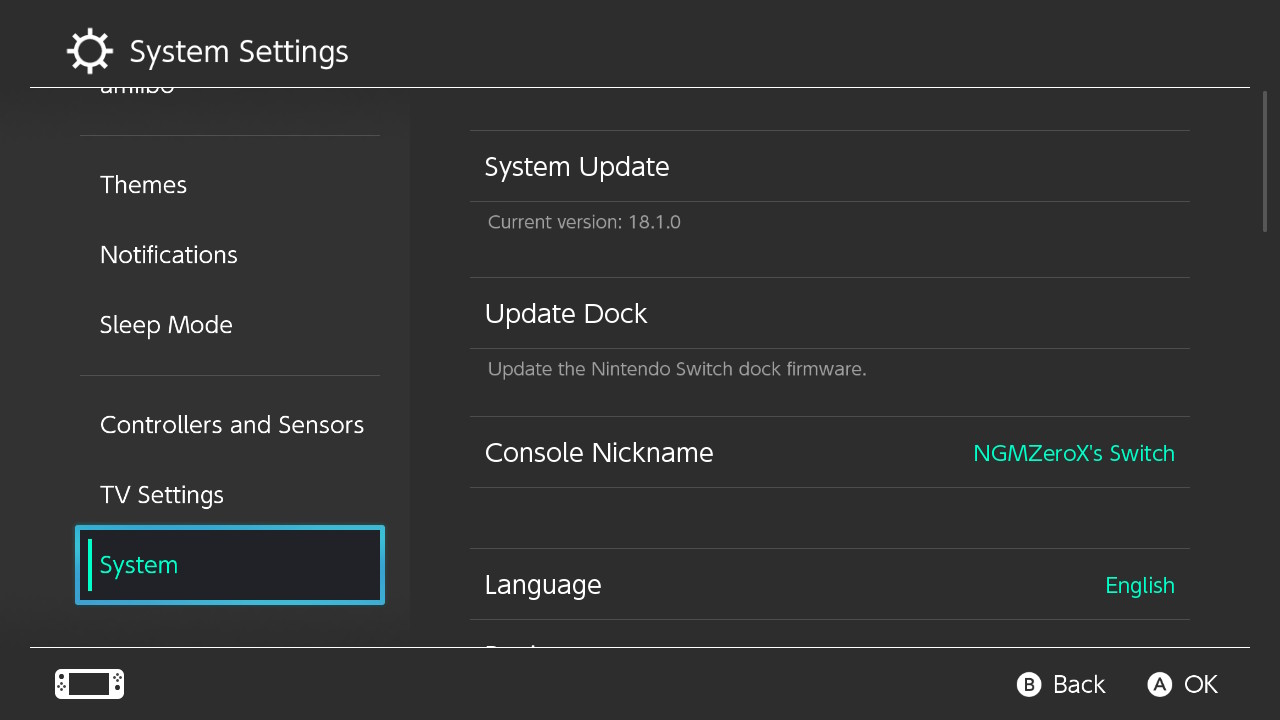Viewport: 1280px width, 720px height.
Task: Click the vertical scrollbar on the right
Action: tap(1265, 162)
